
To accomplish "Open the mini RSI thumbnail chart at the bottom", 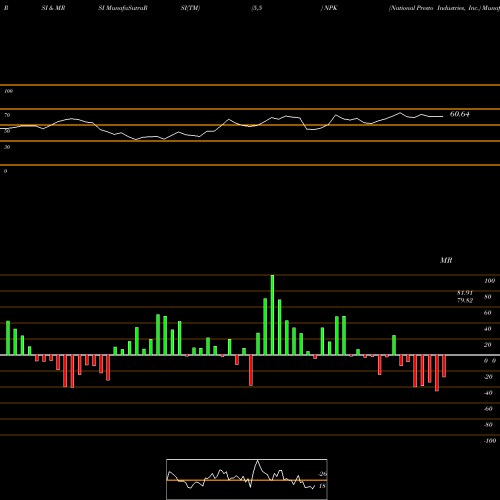I will coord(247,479).
